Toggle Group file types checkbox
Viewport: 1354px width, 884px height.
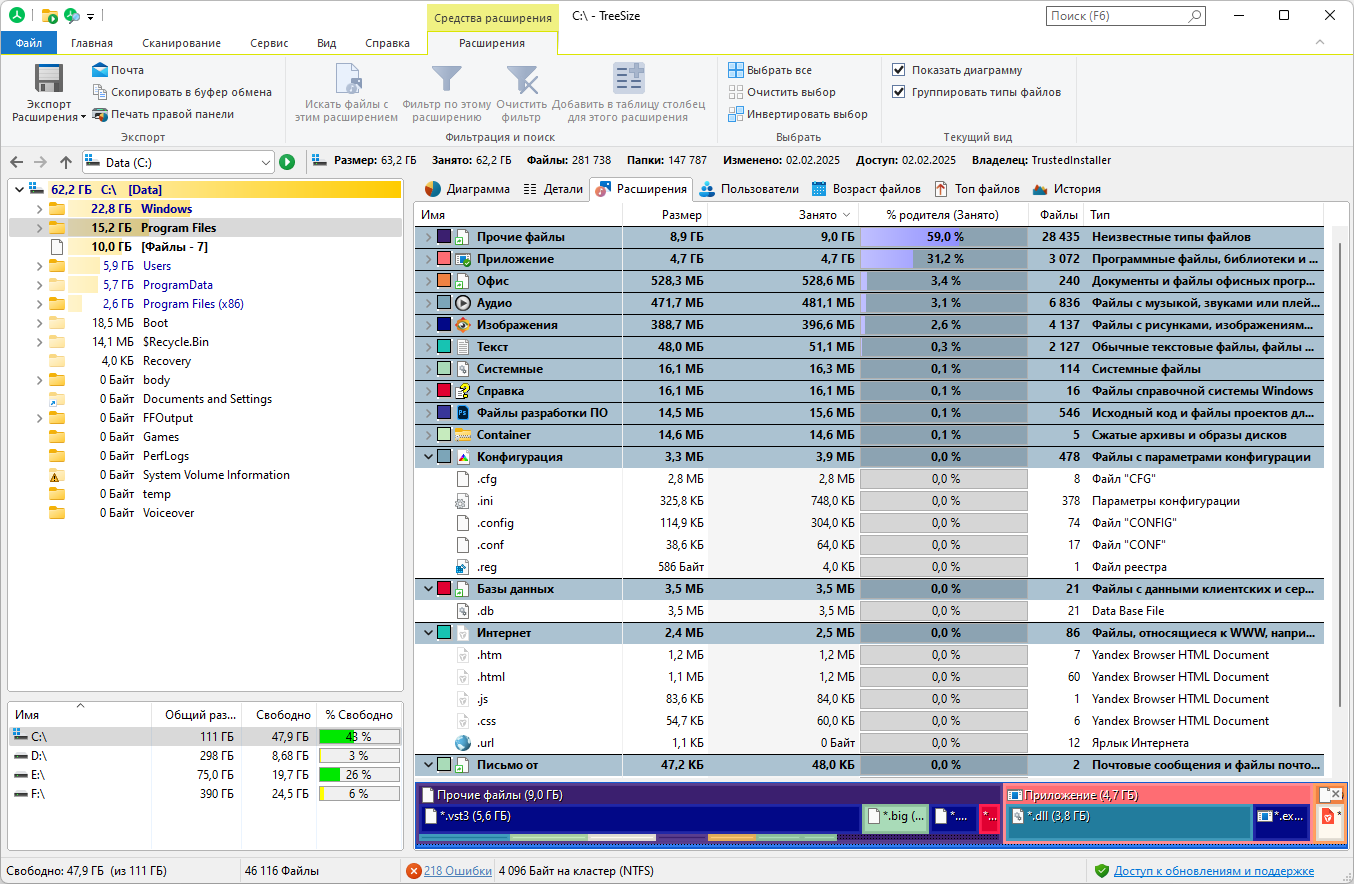point(898,92)
